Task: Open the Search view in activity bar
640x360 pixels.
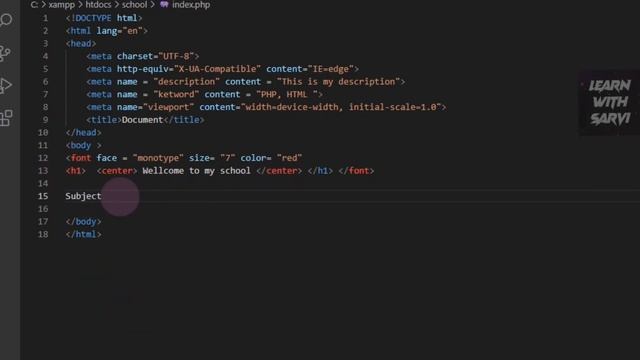Action: (6, 20)
